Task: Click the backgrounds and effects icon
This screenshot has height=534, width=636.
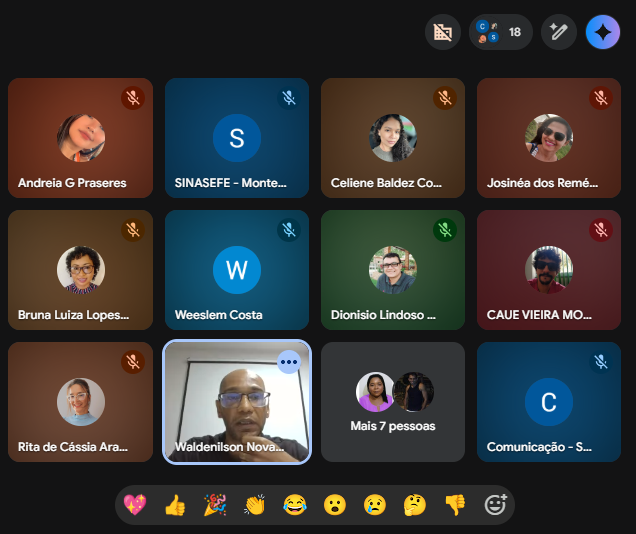Action: (x=443, y=32)
